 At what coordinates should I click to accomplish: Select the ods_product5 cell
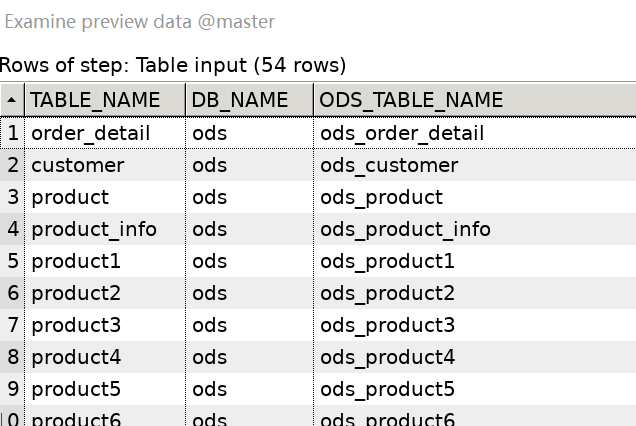coord(387,389)
